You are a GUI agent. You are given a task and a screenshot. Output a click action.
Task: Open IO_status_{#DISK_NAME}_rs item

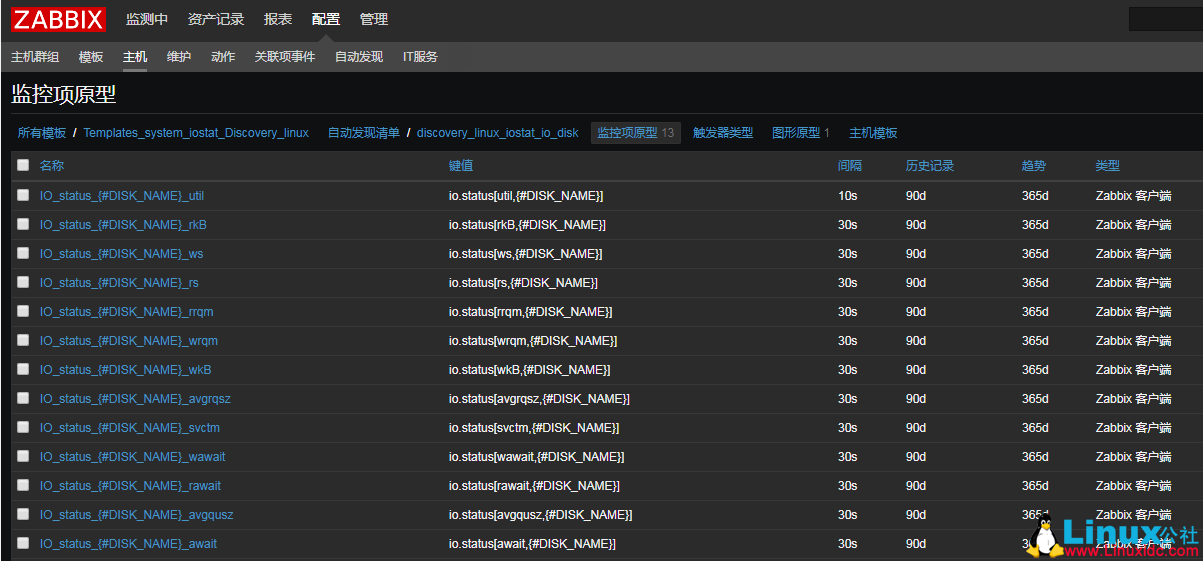tap(119, 283)
